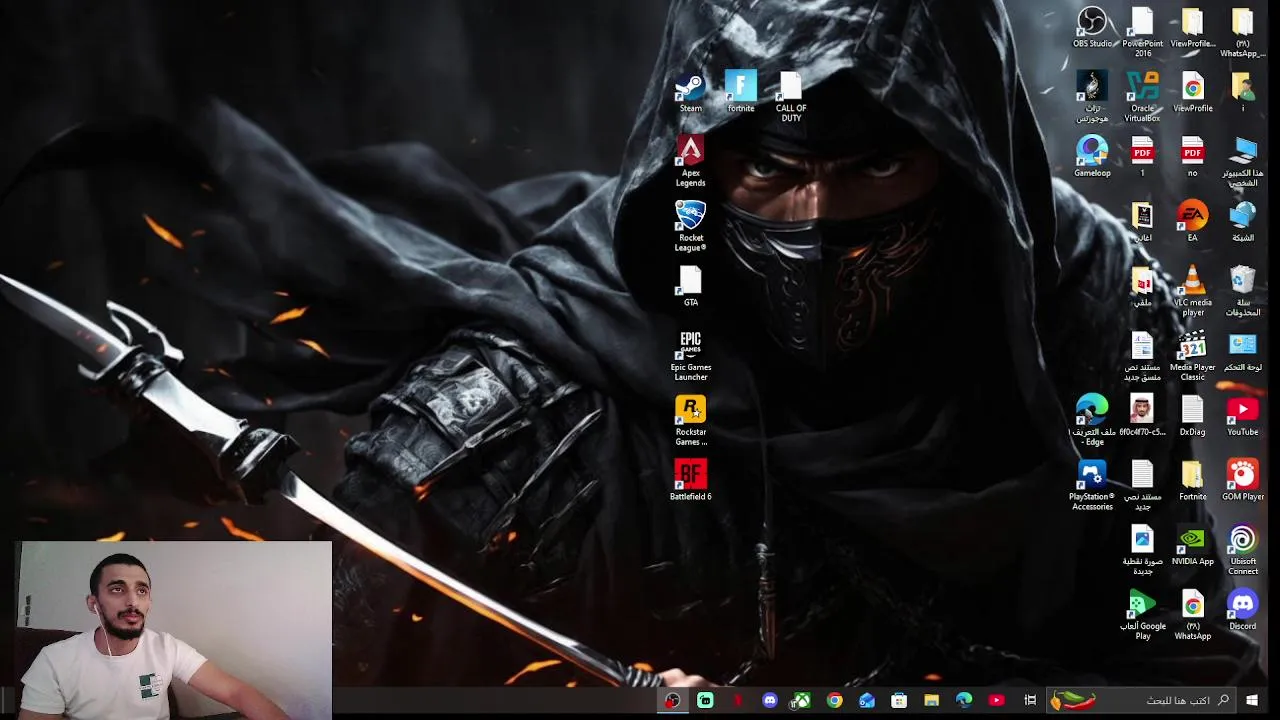
Task: Open Task View from the taskbar
Action: [1030, 701]
